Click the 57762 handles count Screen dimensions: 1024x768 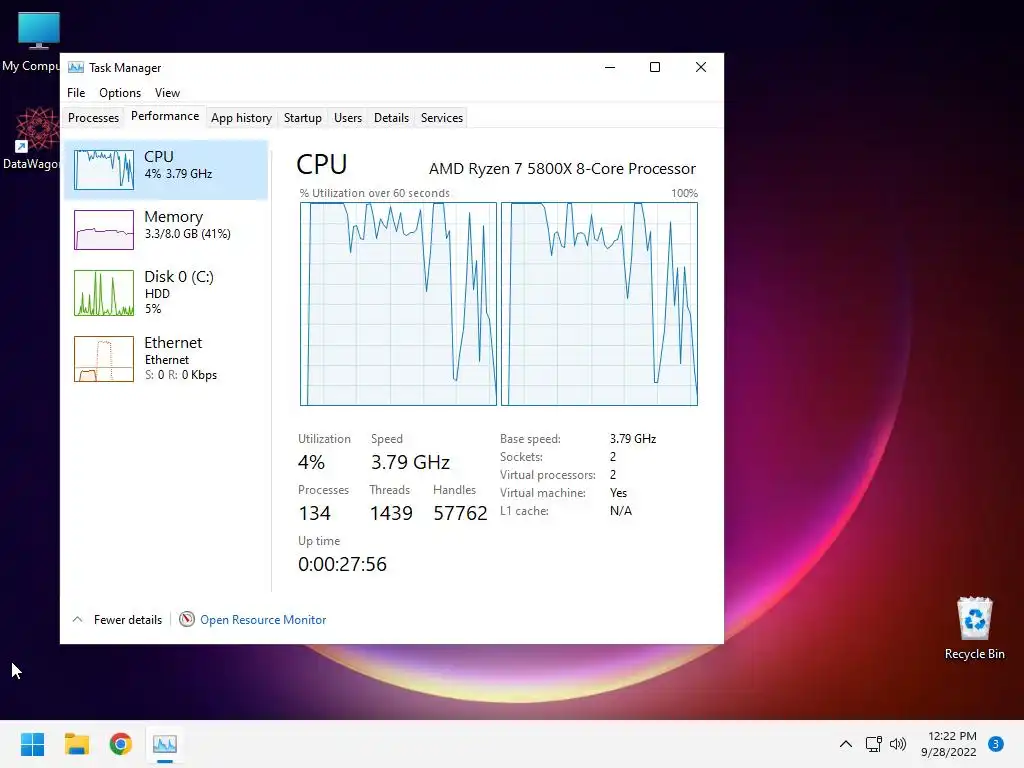(x=460, y=513)
